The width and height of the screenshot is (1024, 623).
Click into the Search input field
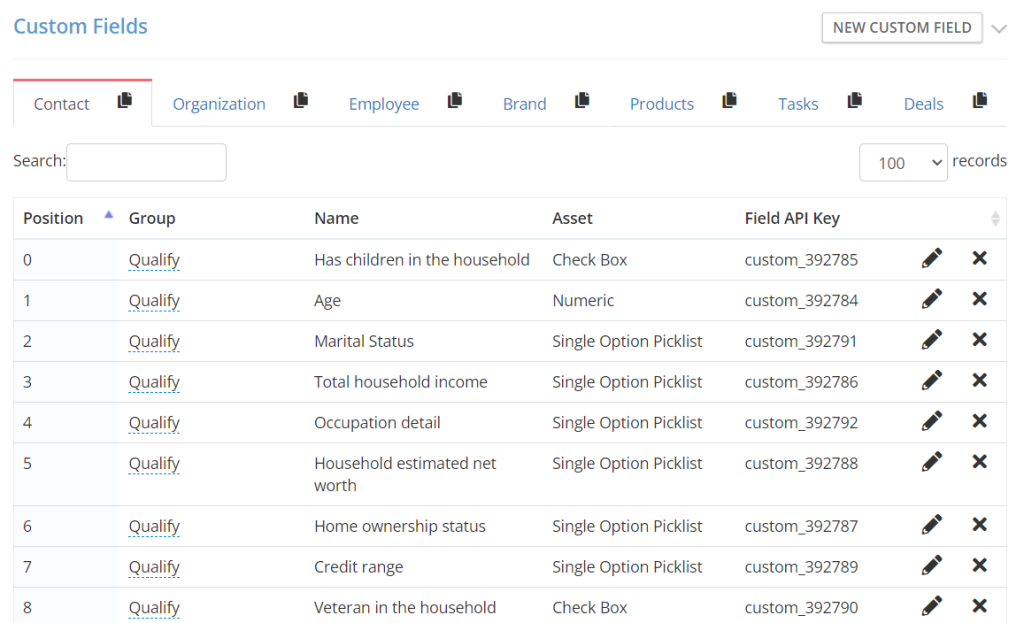(x=146, y=162)
